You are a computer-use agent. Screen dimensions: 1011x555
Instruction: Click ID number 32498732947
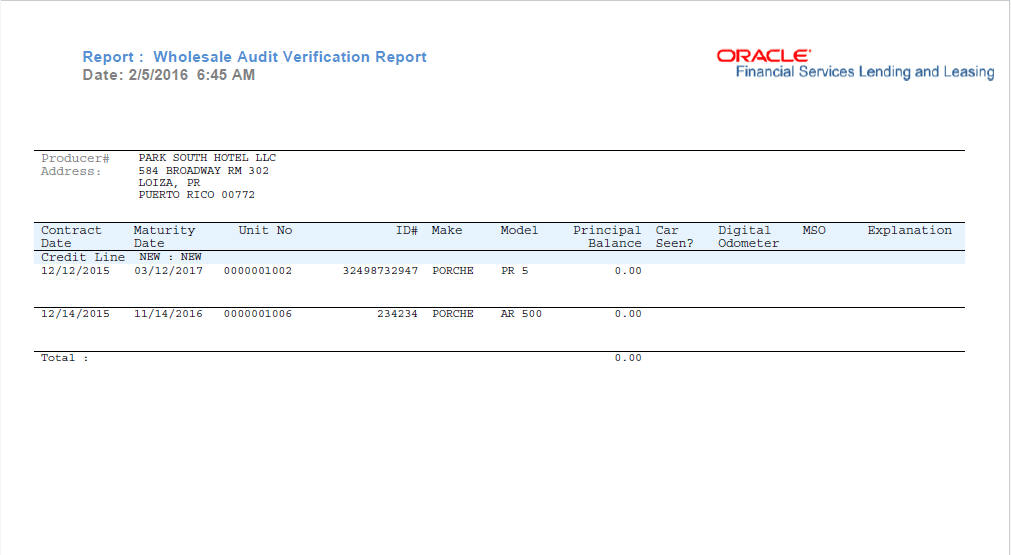coord(380,271)
